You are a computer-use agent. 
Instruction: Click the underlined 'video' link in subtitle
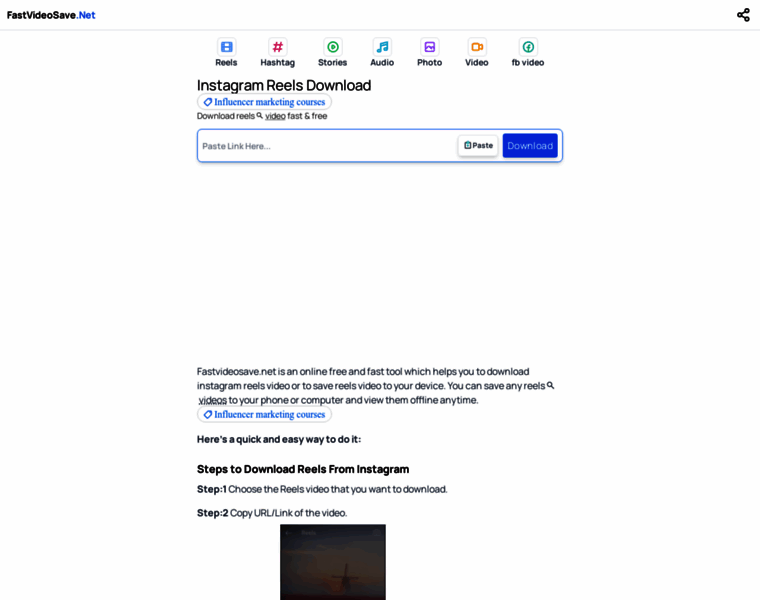275,116
